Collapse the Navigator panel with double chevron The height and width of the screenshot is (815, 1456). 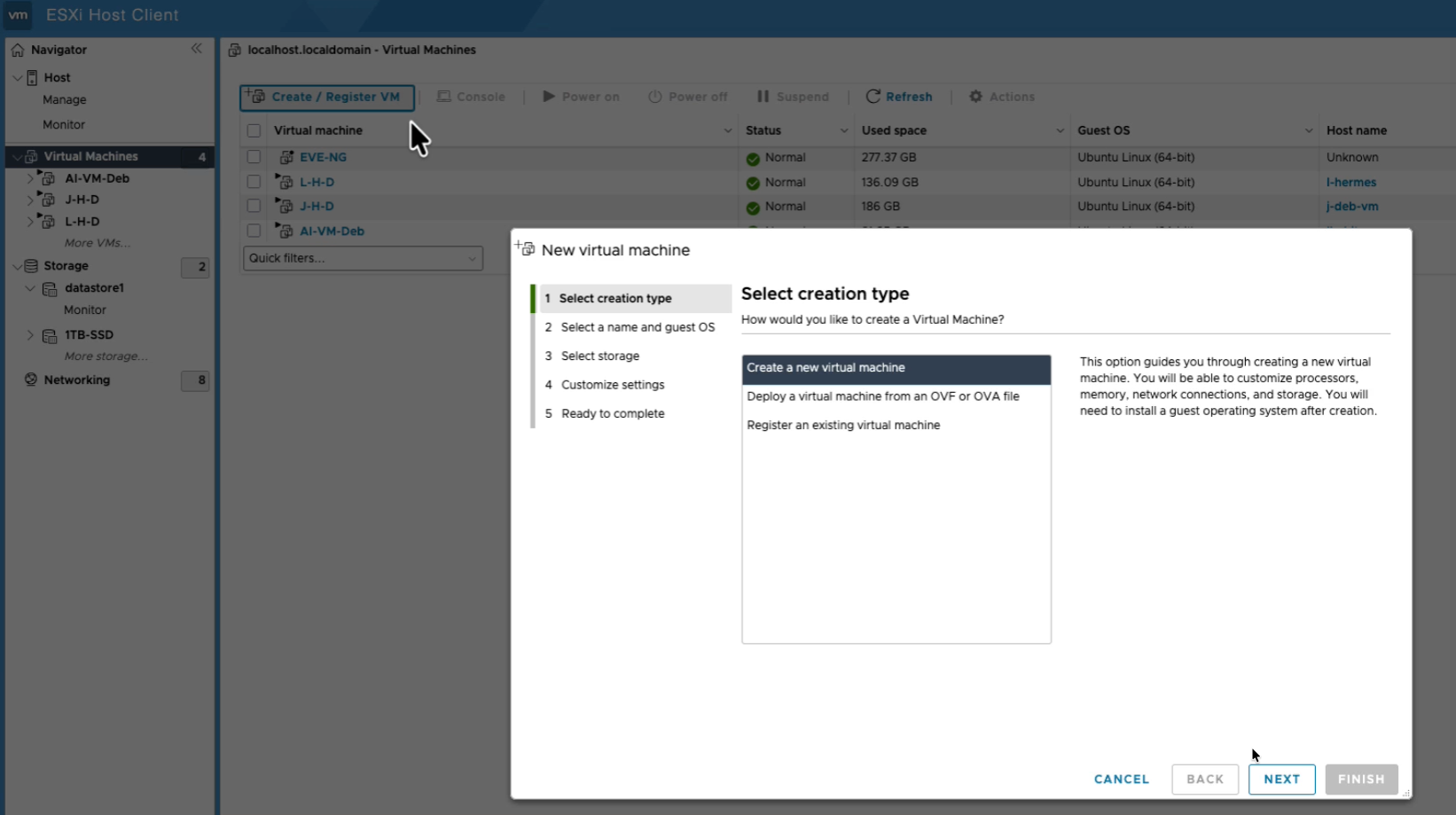[x=196, y=49]
